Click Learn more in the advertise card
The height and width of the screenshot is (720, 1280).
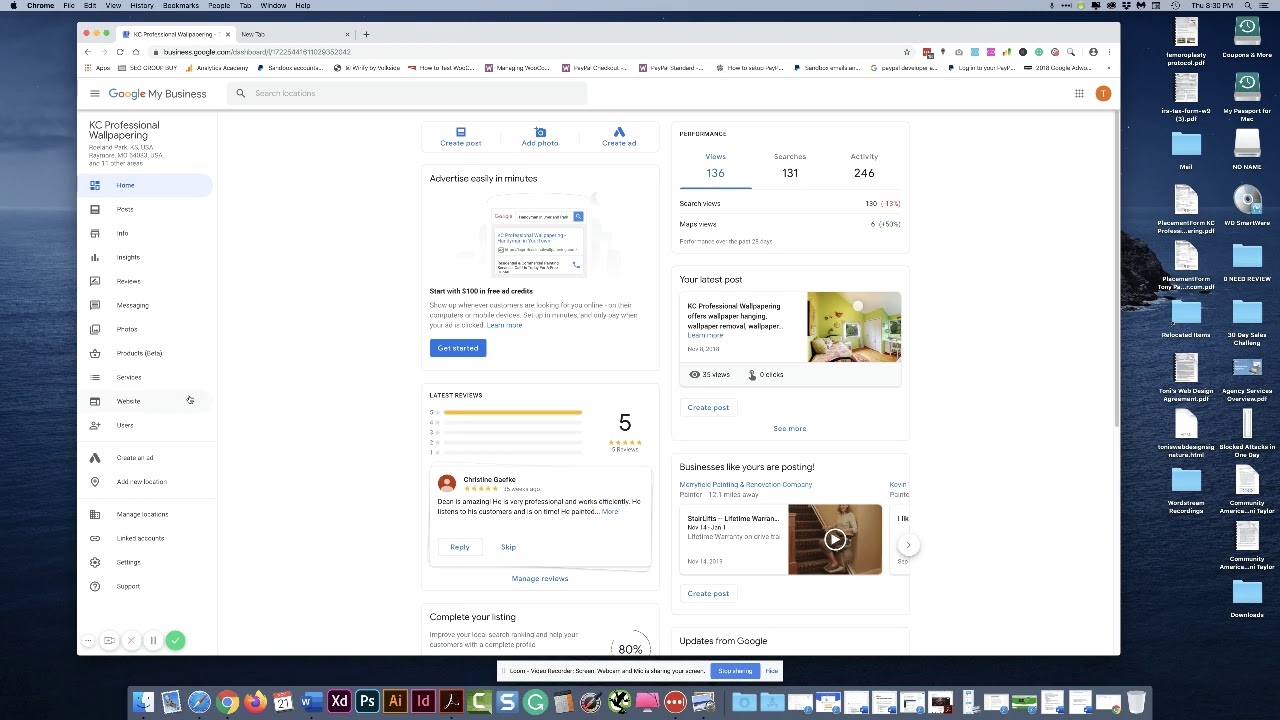pos(505,325)
